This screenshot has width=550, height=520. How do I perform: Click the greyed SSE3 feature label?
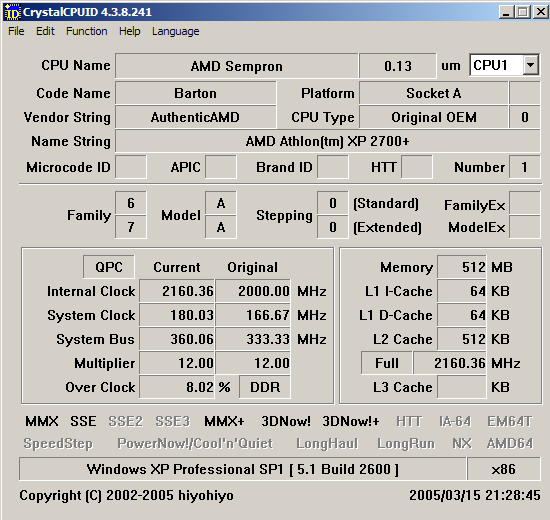(173, 421)
